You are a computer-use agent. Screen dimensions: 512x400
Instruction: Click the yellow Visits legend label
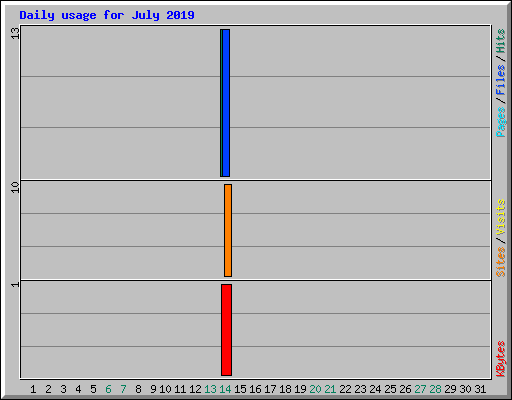500,217
